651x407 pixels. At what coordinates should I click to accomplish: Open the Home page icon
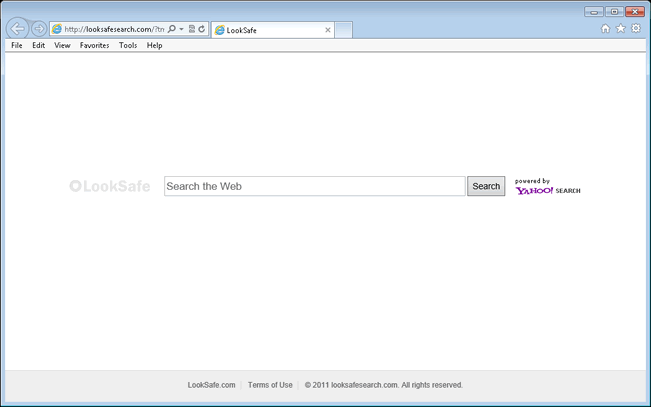coord(605,29)
